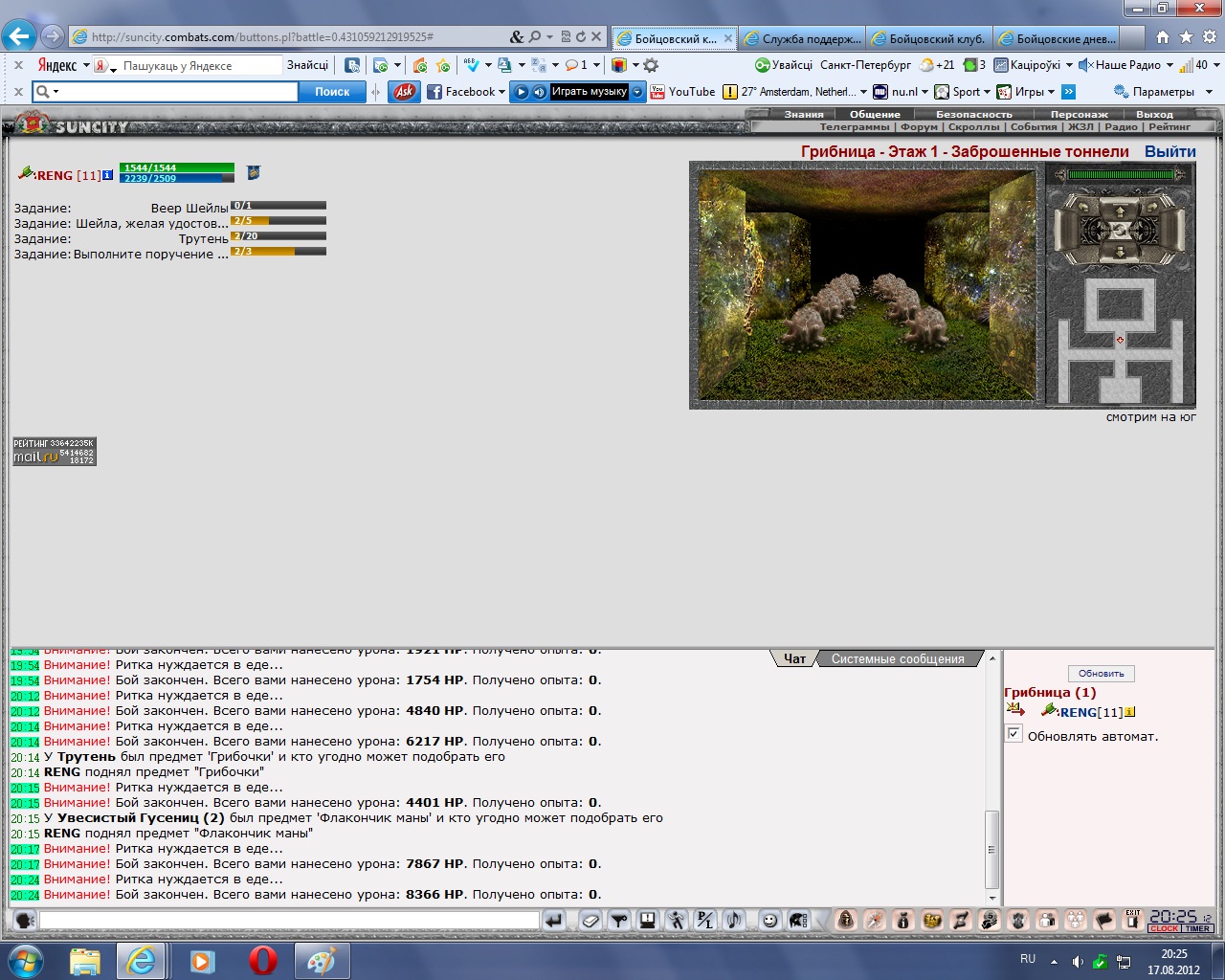Viewport: 1225px width, 980px height.
Task: Switch to the 'Системные сообщения' chat tab
Action: [x=898, y=659]
